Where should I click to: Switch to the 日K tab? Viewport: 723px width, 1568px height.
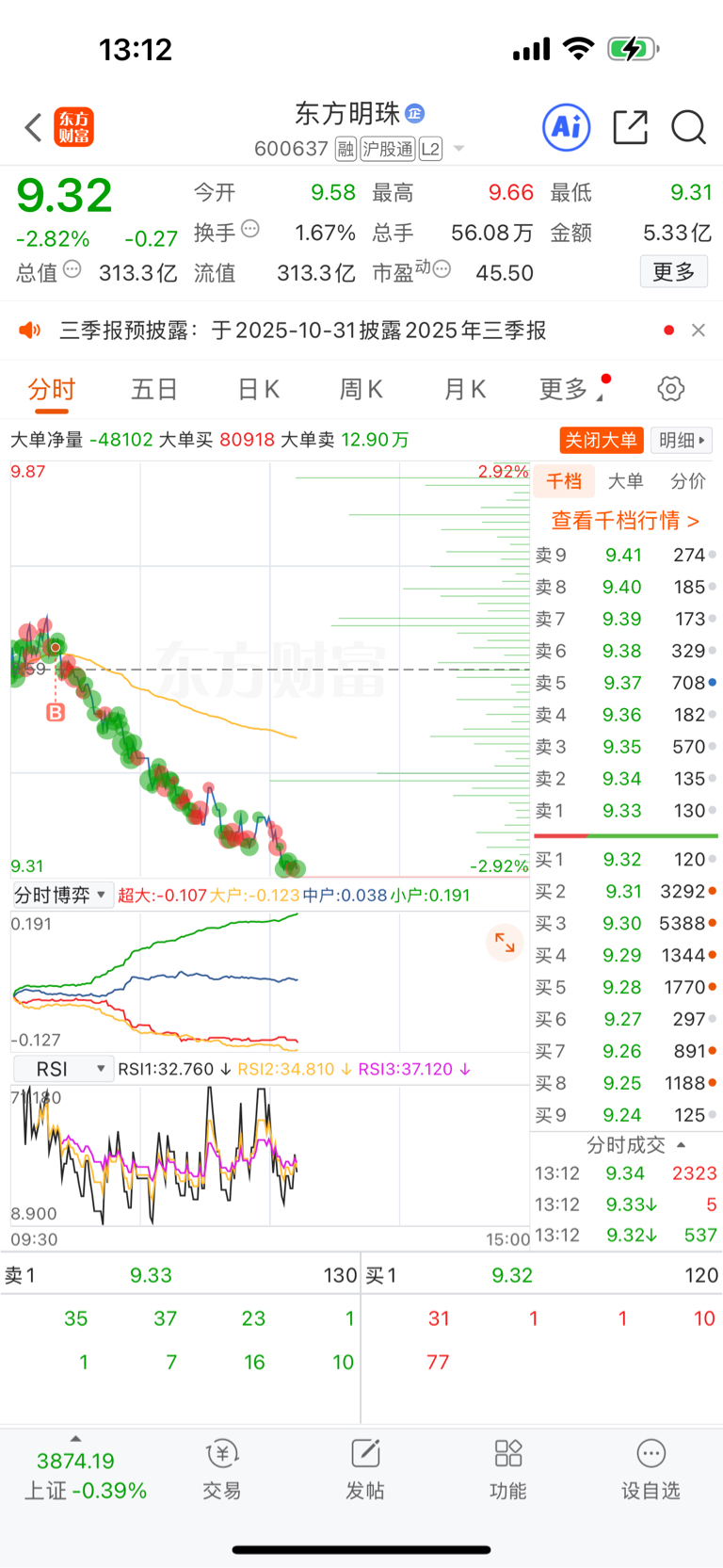click(258, 389)
